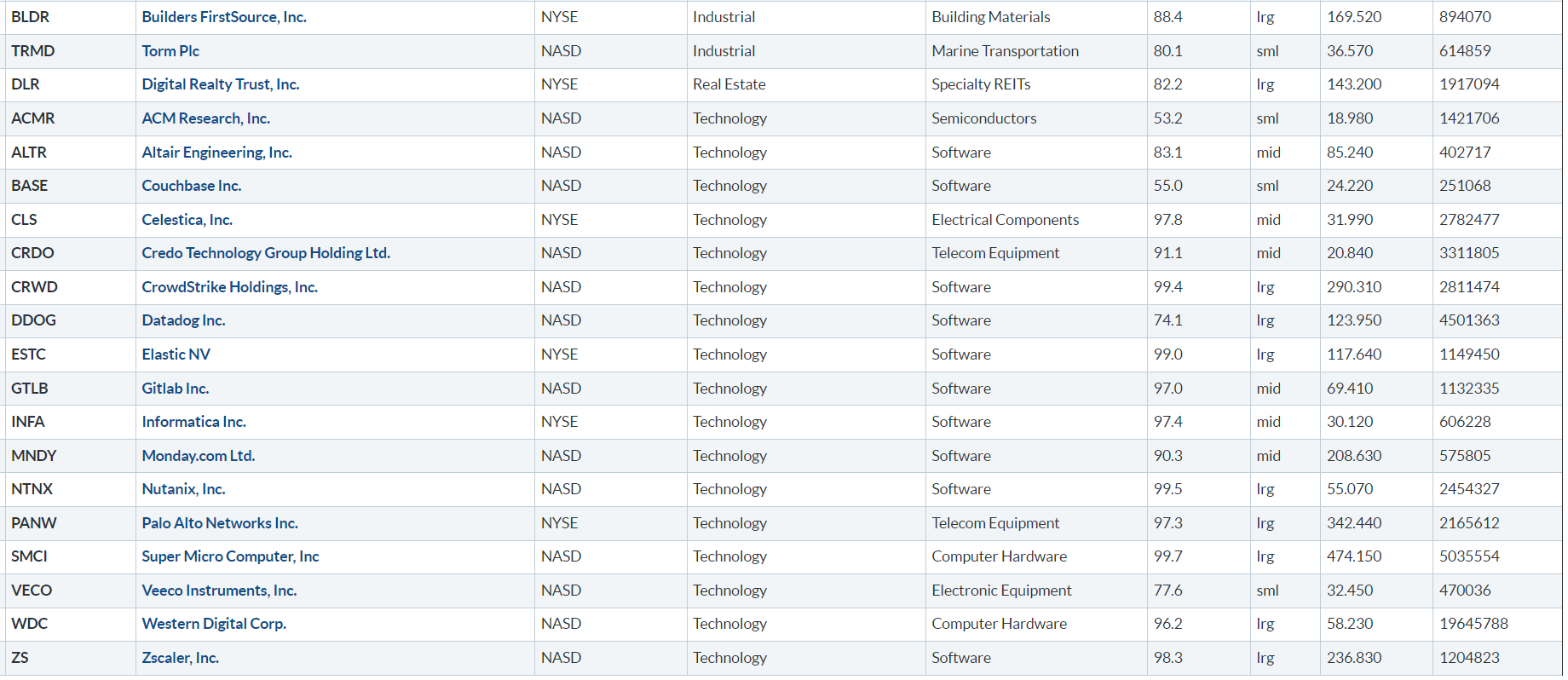Click the Elastic NV link
The height and width of the screenshot is (680, 1568).
point(176,354)
